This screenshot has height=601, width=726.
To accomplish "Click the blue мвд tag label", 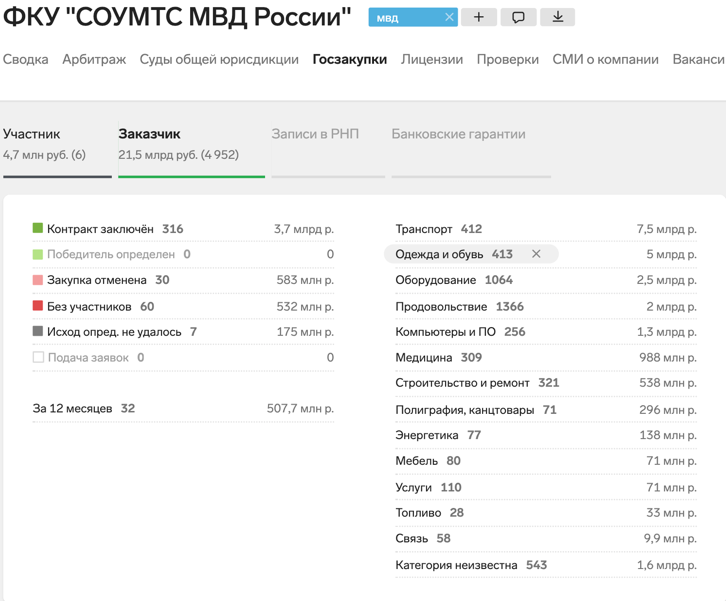I will point(388,18).
